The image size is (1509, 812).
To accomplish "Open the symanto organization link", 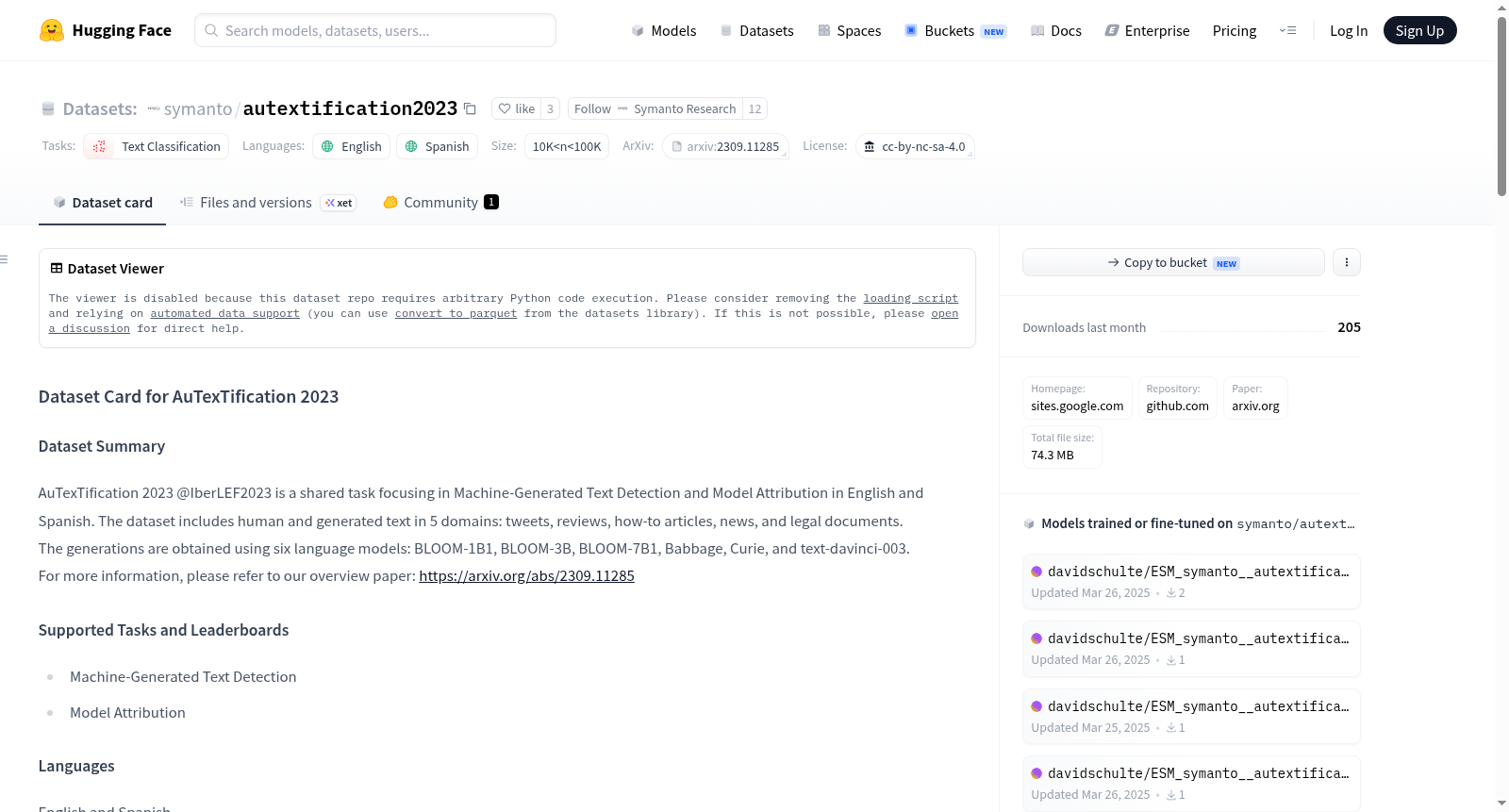I will [197, 108].
